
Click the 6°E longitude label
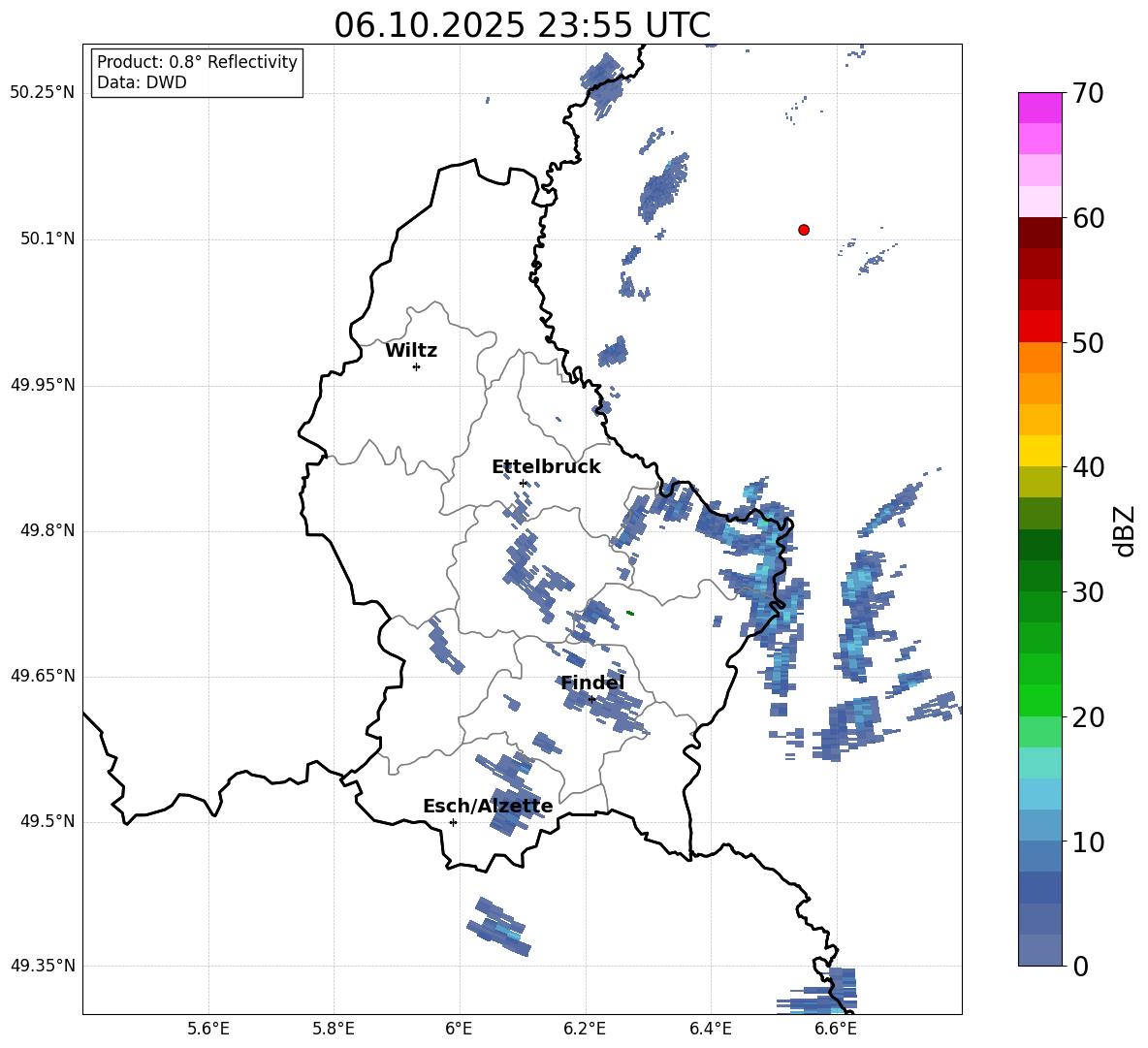pyautogui.click(x=459, y=1029)
